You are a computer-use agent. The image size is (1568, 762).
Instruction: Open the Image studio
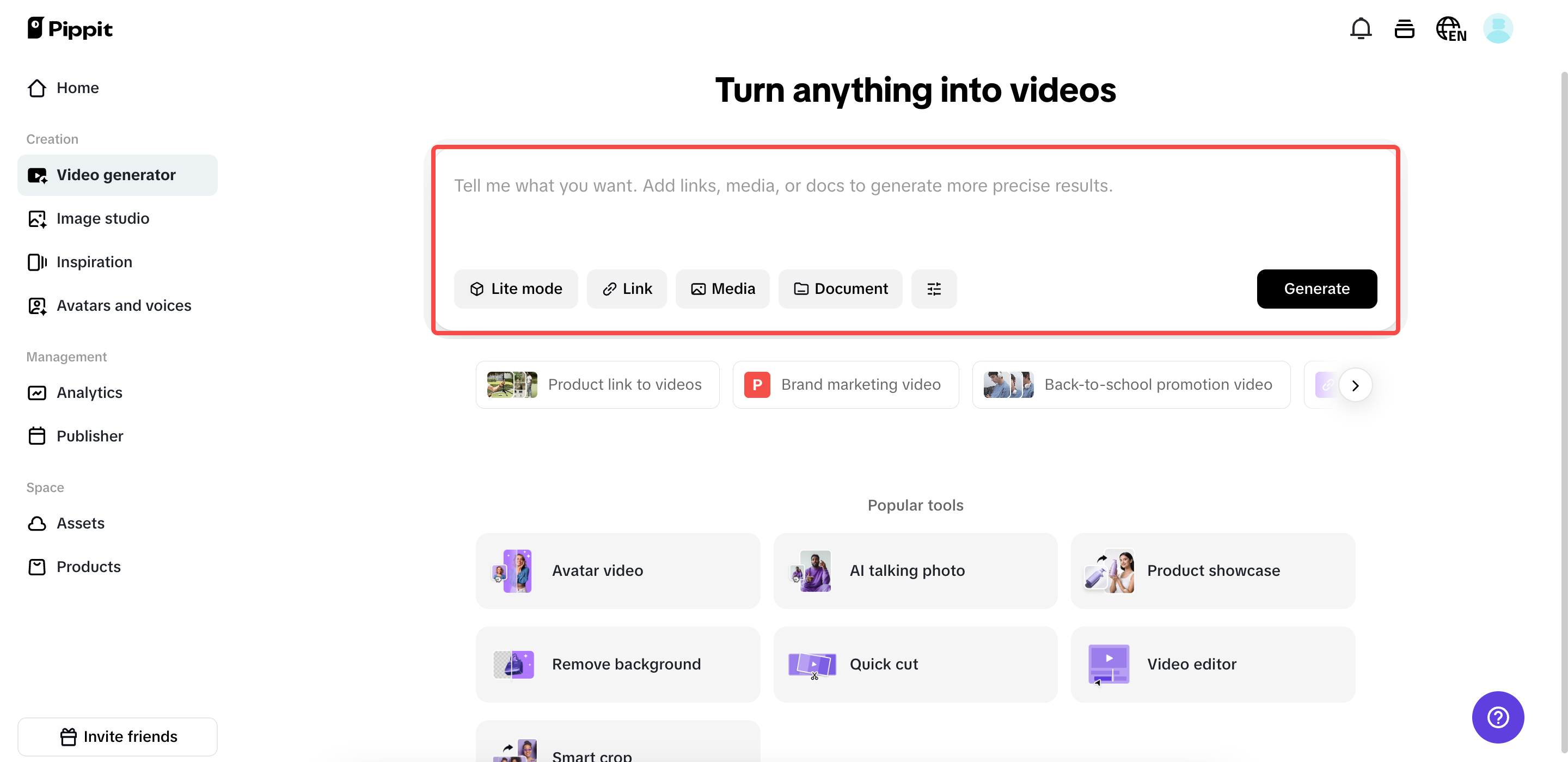pos(103,218)
